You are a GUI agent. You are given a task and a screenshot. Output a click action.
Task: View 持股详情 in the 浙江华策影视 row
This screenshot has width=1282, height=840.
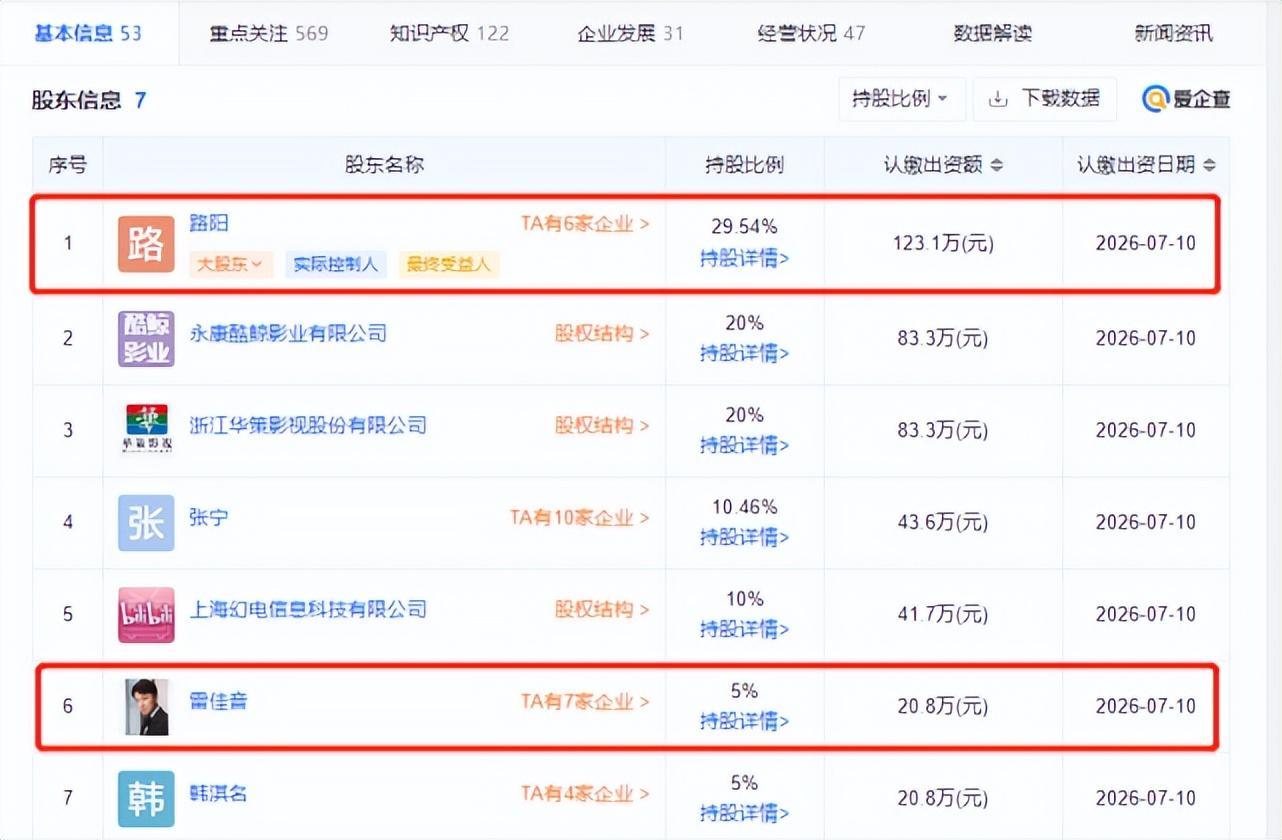[744, 445]
